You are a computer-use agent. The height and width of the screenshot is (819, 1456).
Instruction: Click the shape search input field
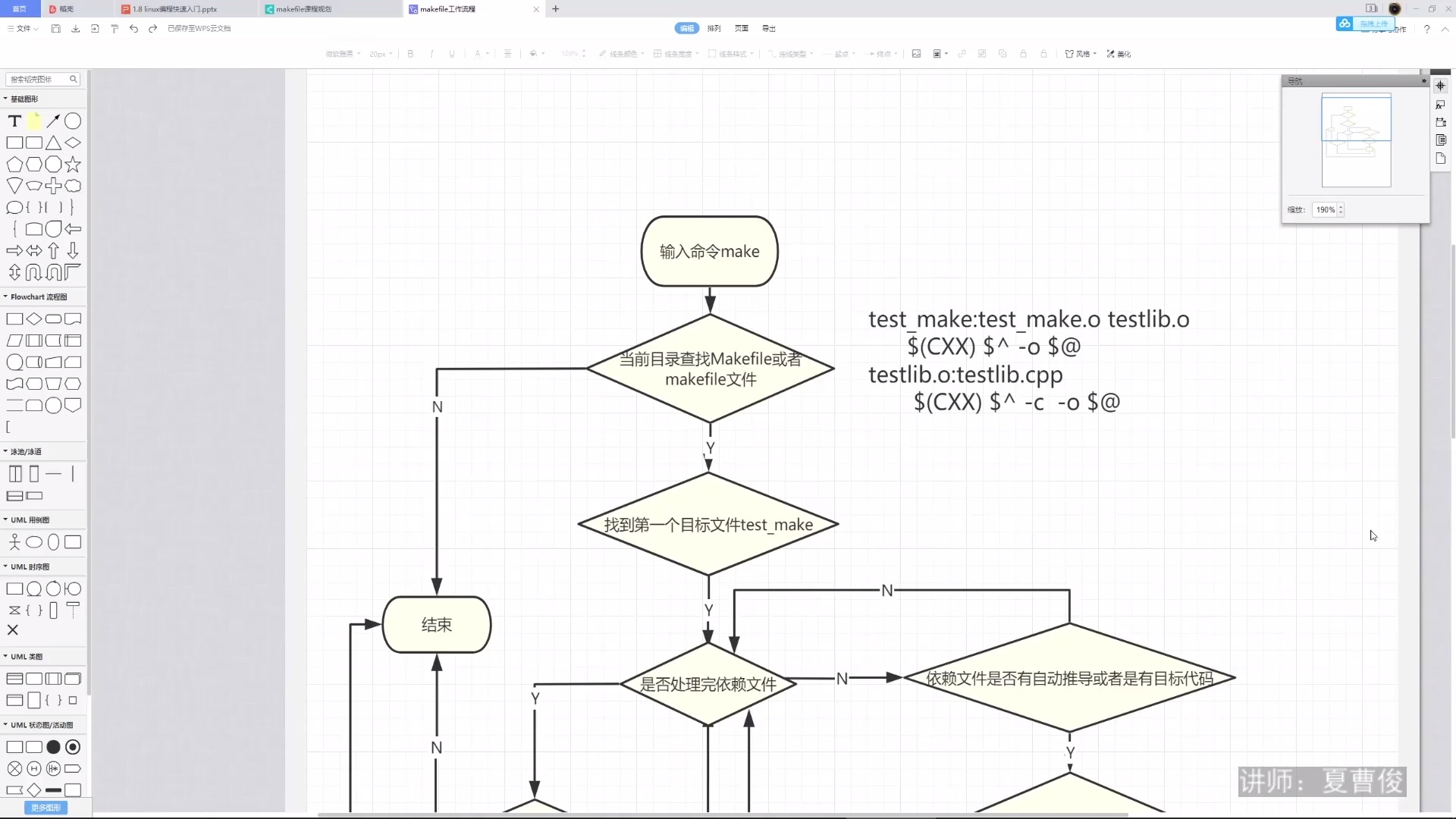pos(42,79)
